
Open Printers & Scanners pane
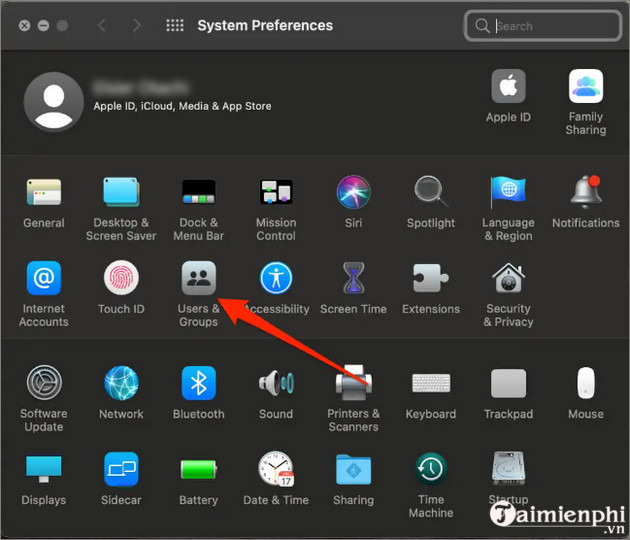pos(354,383)
